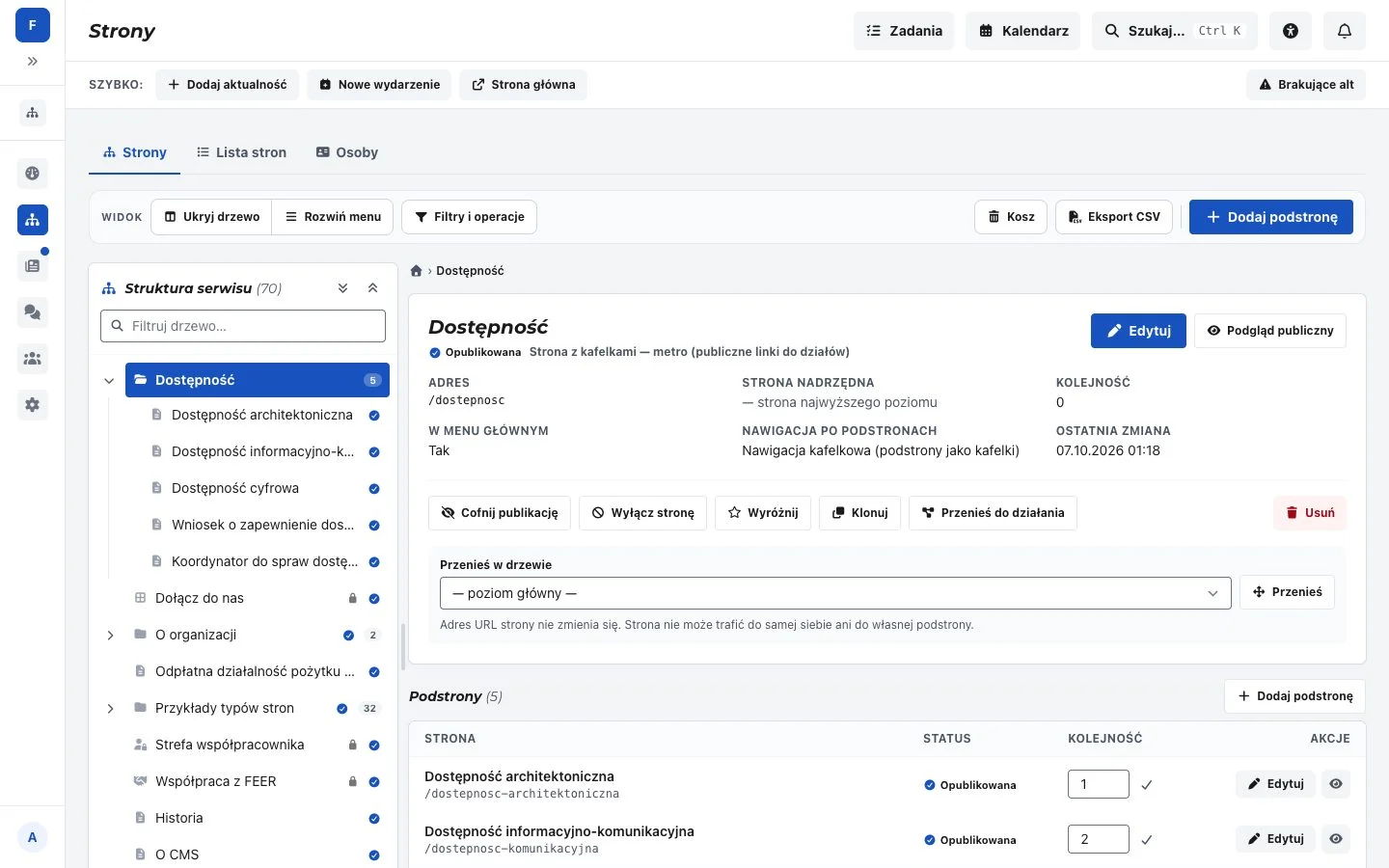This screenshot has height=868, width=1389.
Task: Open the sitemap icon in left sidebar top
Action: coord(32,113)
